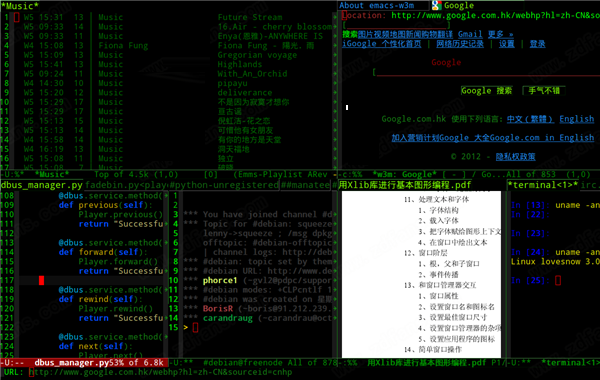The image size is (600, 380).
Task: Place cursor on def forward(self) line
Action: click(x=103, y=252)
